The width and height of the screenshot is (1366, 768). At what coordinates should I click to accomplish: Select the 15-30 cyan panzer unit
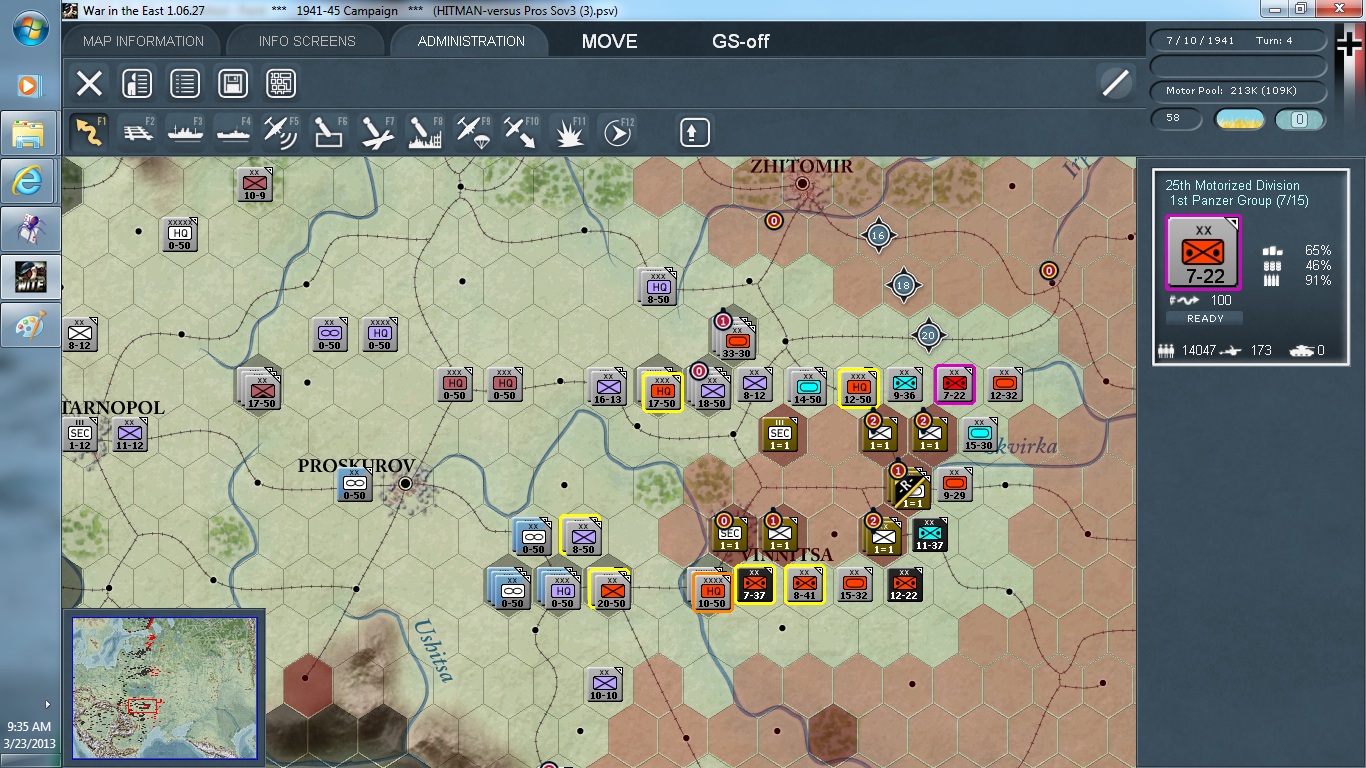[979, 434]
